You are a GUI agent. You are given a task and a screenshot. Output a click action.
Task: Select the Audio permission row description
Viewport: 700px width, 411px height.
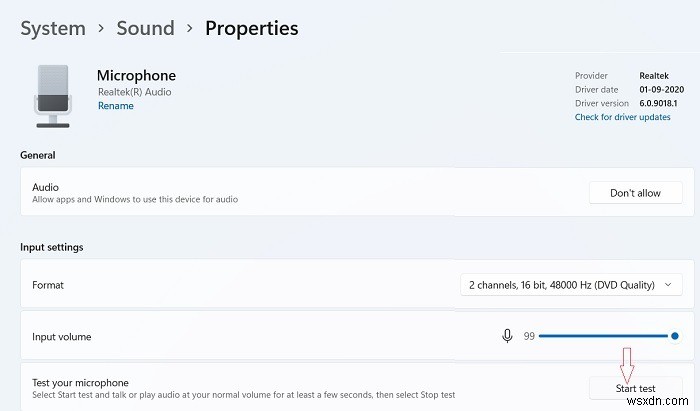(x=135, y=199)
